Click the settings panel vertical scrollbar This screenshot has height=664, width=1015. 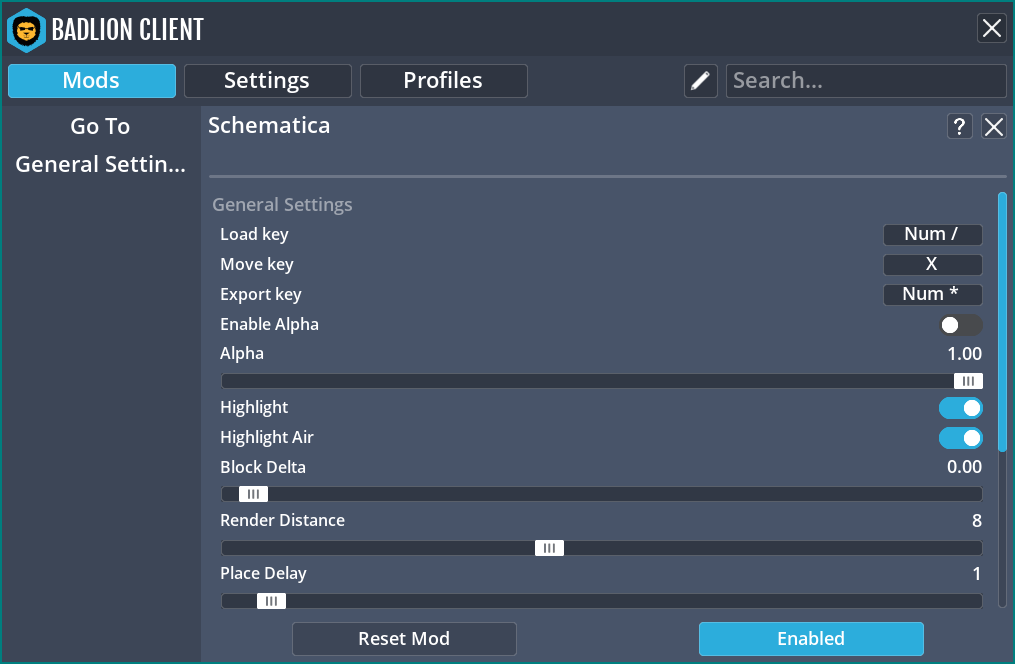[x=1002, y=322]
